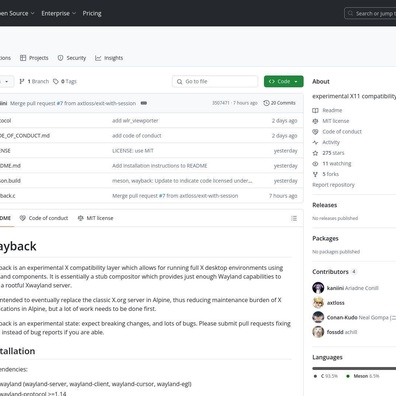This screenshot has height=396, width=396.
Task: Open Add installation instructions to README commit
Action: tap(160, 166)
